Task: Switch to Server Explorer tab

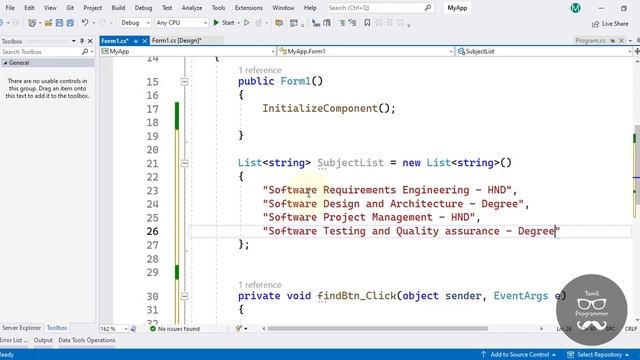Action: (x=21, y=328)
